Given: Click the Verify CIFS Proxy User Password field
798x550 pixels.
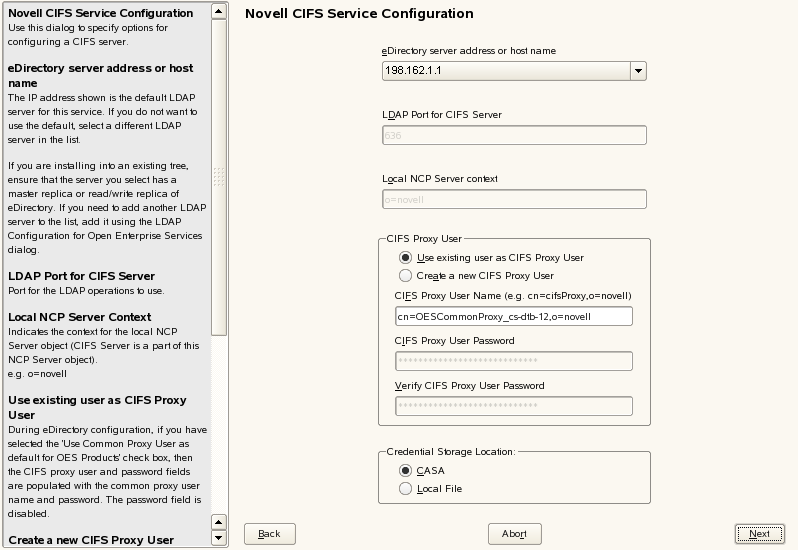Looking at the screenshot, I should pyautogui.click(x=514, y=406).
